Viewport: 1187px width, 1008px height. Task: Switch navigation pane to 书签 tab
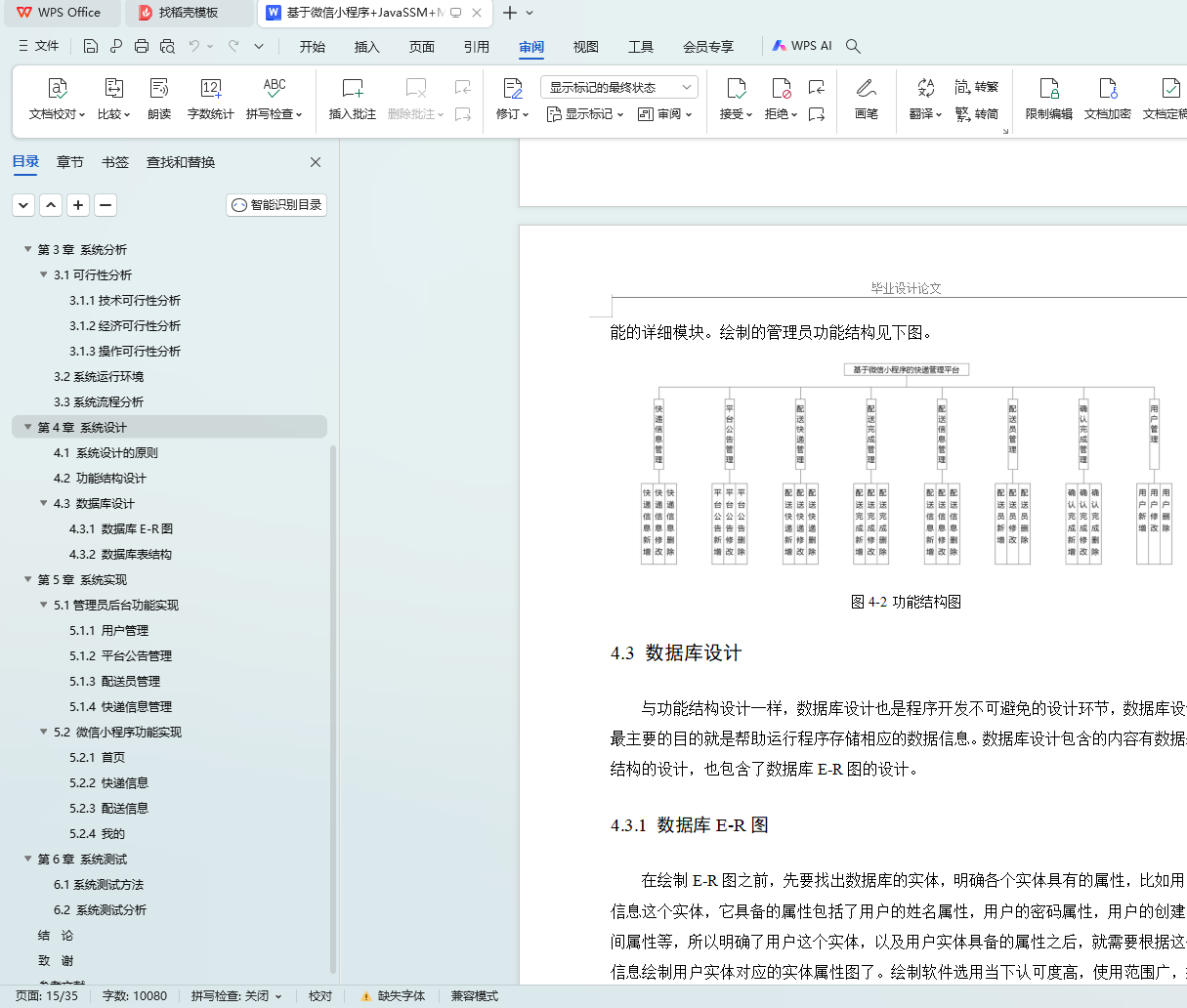[x=115, y=162]
